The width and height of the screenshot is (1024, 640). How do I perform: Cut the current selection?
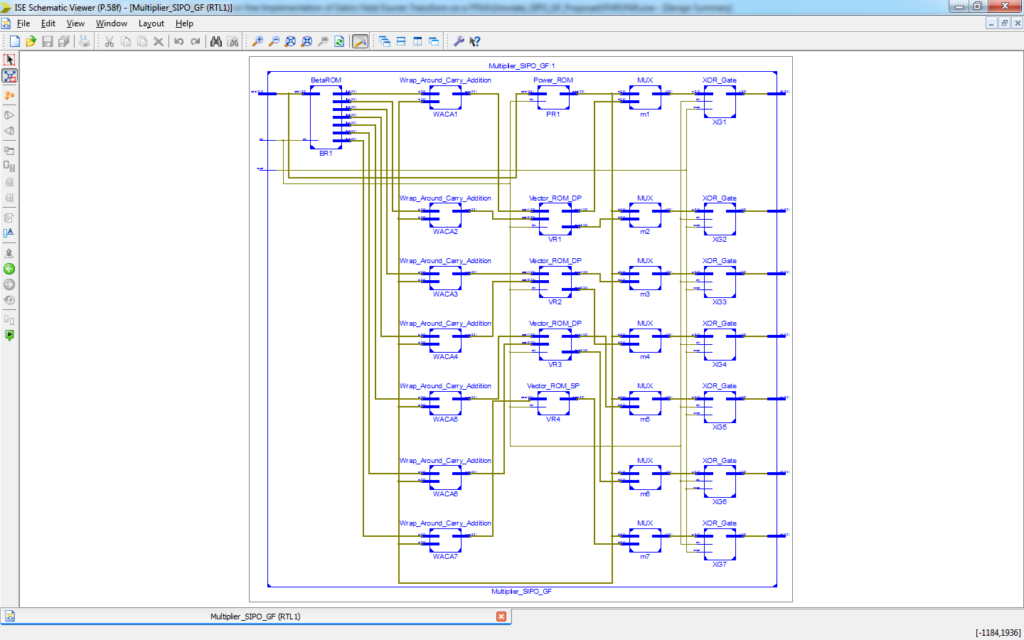coord(110,41)
